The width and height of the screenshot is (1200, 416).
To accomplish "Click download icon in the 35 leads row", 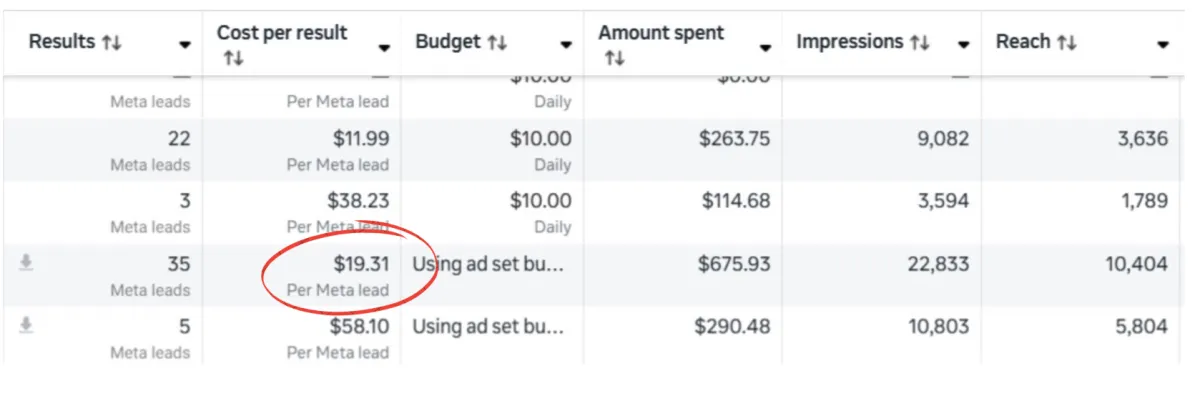I will pyautogui.click(x=27, y=263).
